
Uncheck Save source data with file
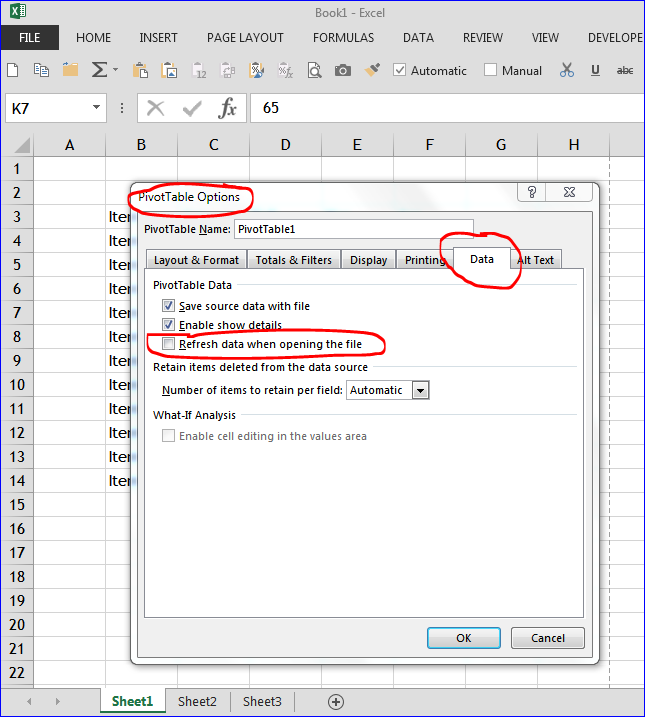pos(168,305)
